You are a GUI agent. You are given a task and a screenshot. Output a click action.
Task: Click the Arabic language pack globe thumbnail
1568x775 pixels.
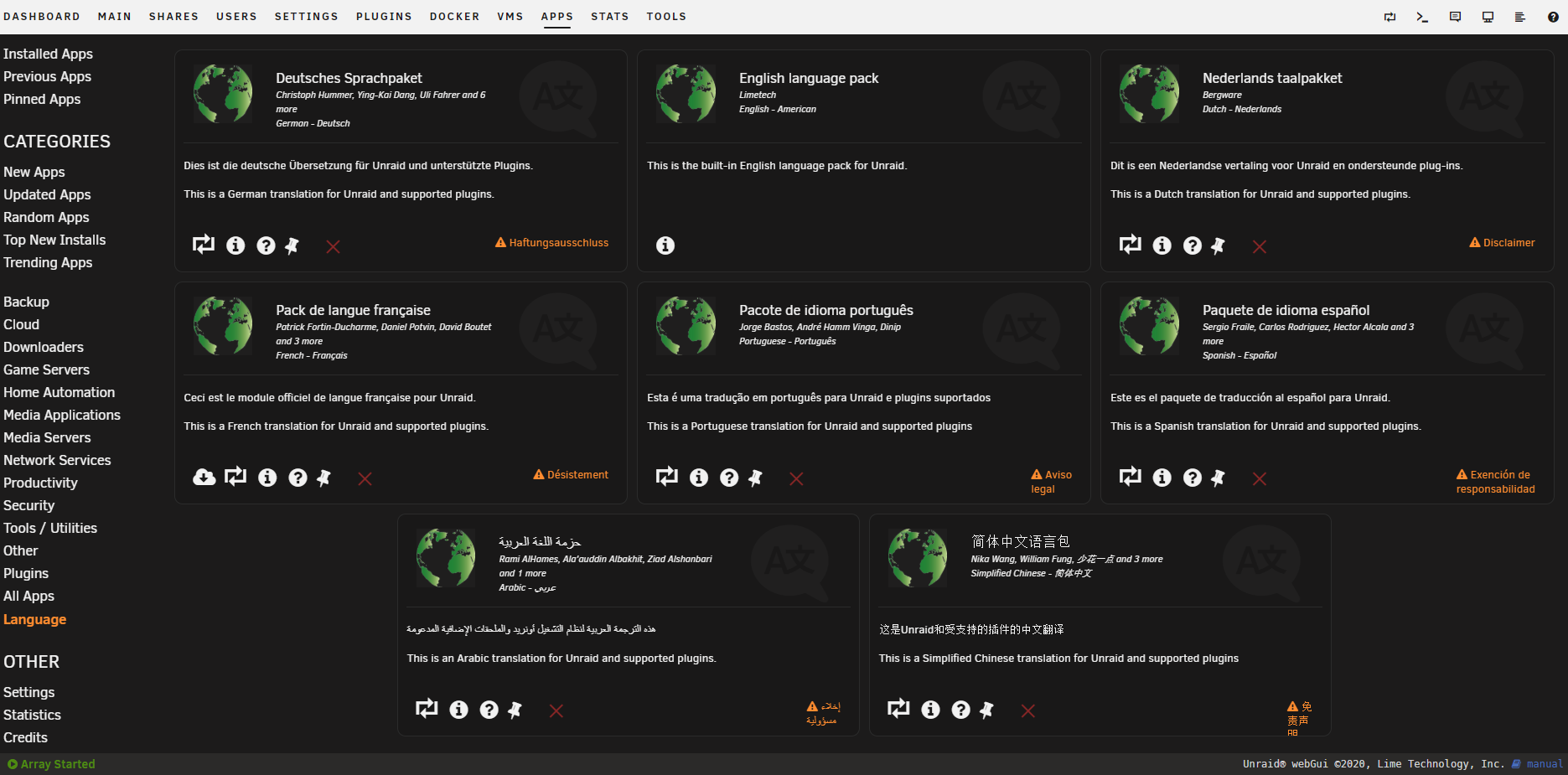coord(446,558)
